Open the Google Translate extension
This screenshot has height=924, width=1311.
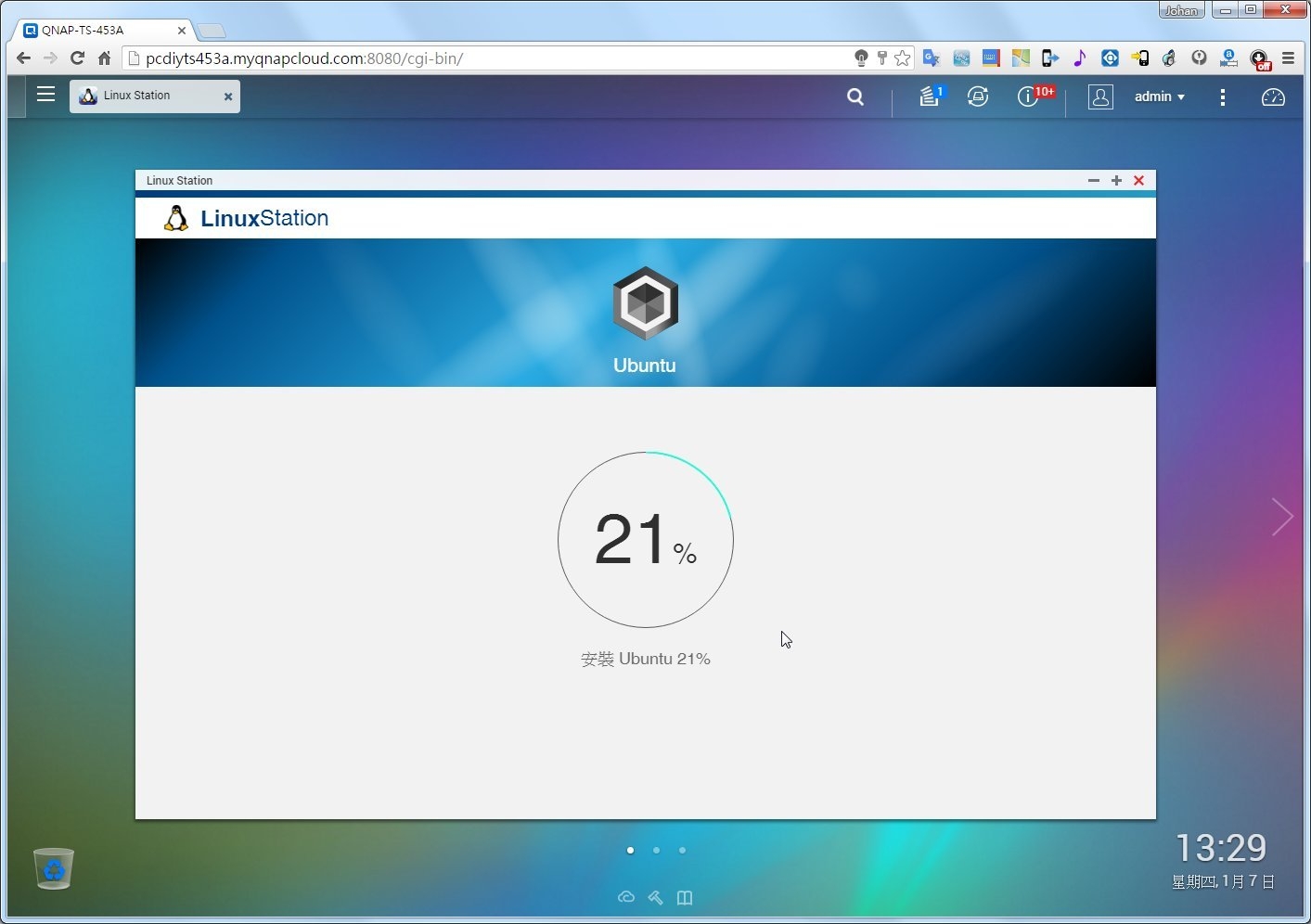click(x=932, y=58)
